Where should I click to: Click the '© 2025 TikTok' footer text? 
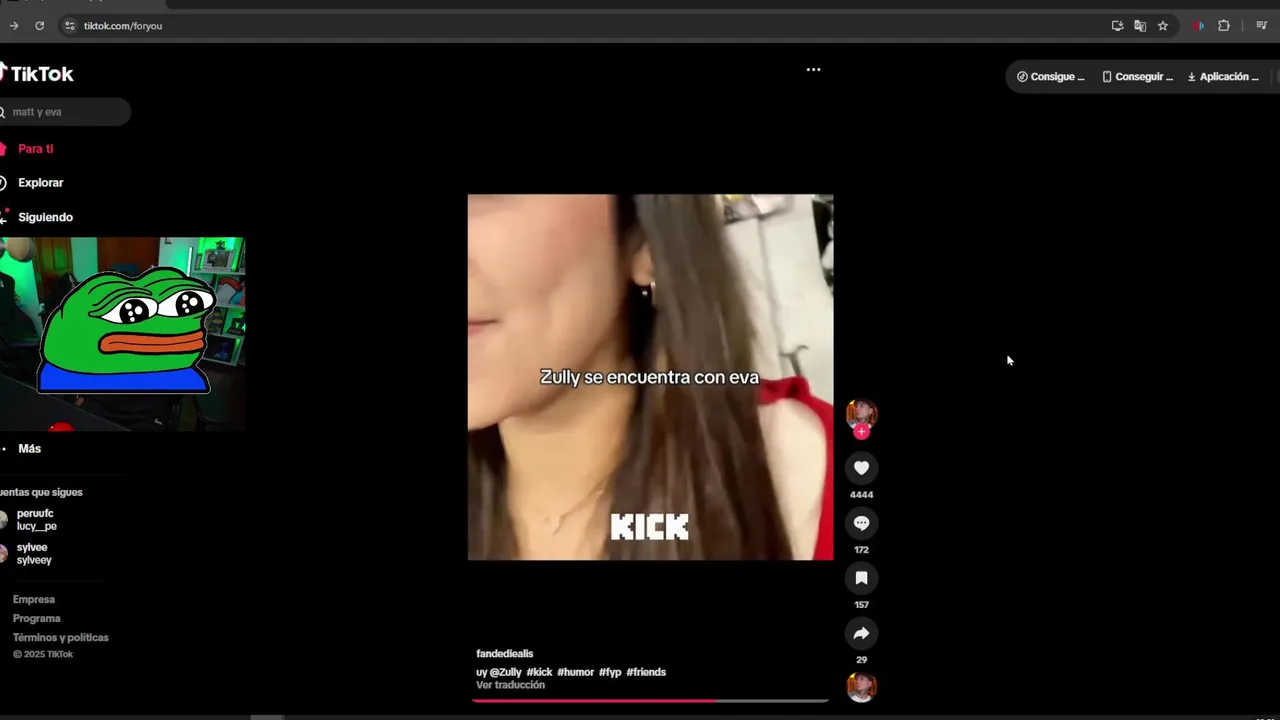click(43, 654)
